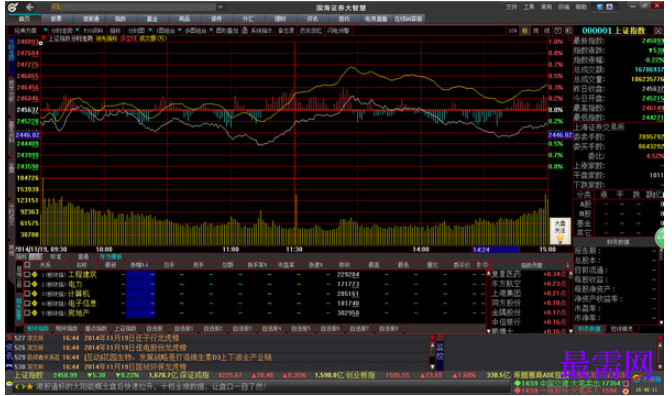Open the 工具 menu
This screenshot has width=672, height=396.
[528, 7]
